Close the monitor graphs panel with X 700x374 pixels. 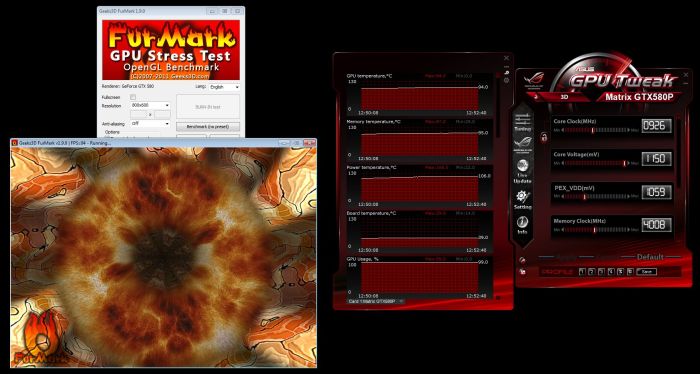pos(506,58)
